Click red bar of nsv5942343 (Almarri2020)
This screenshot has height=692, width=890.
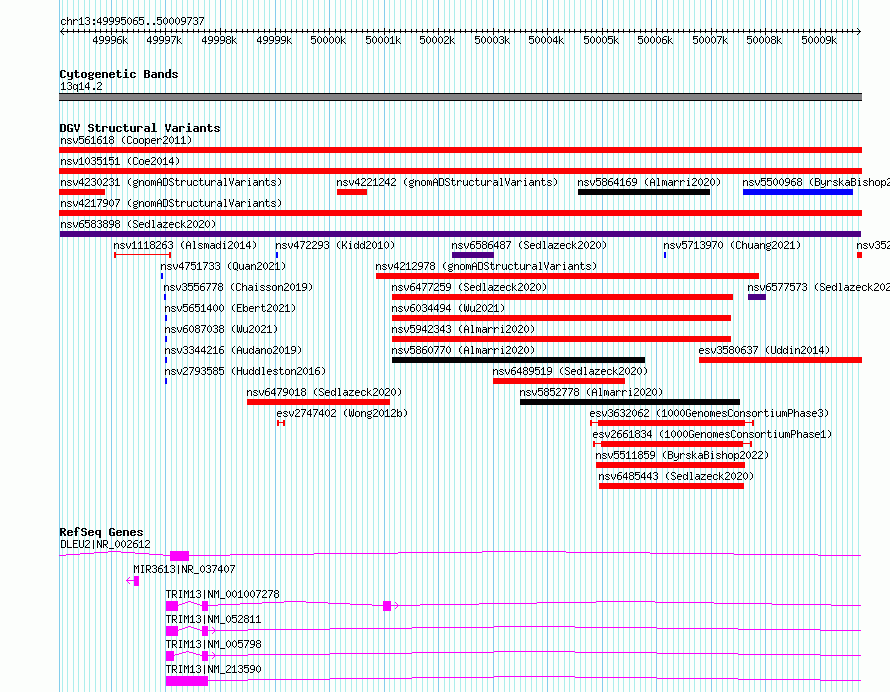pos(561,339)
